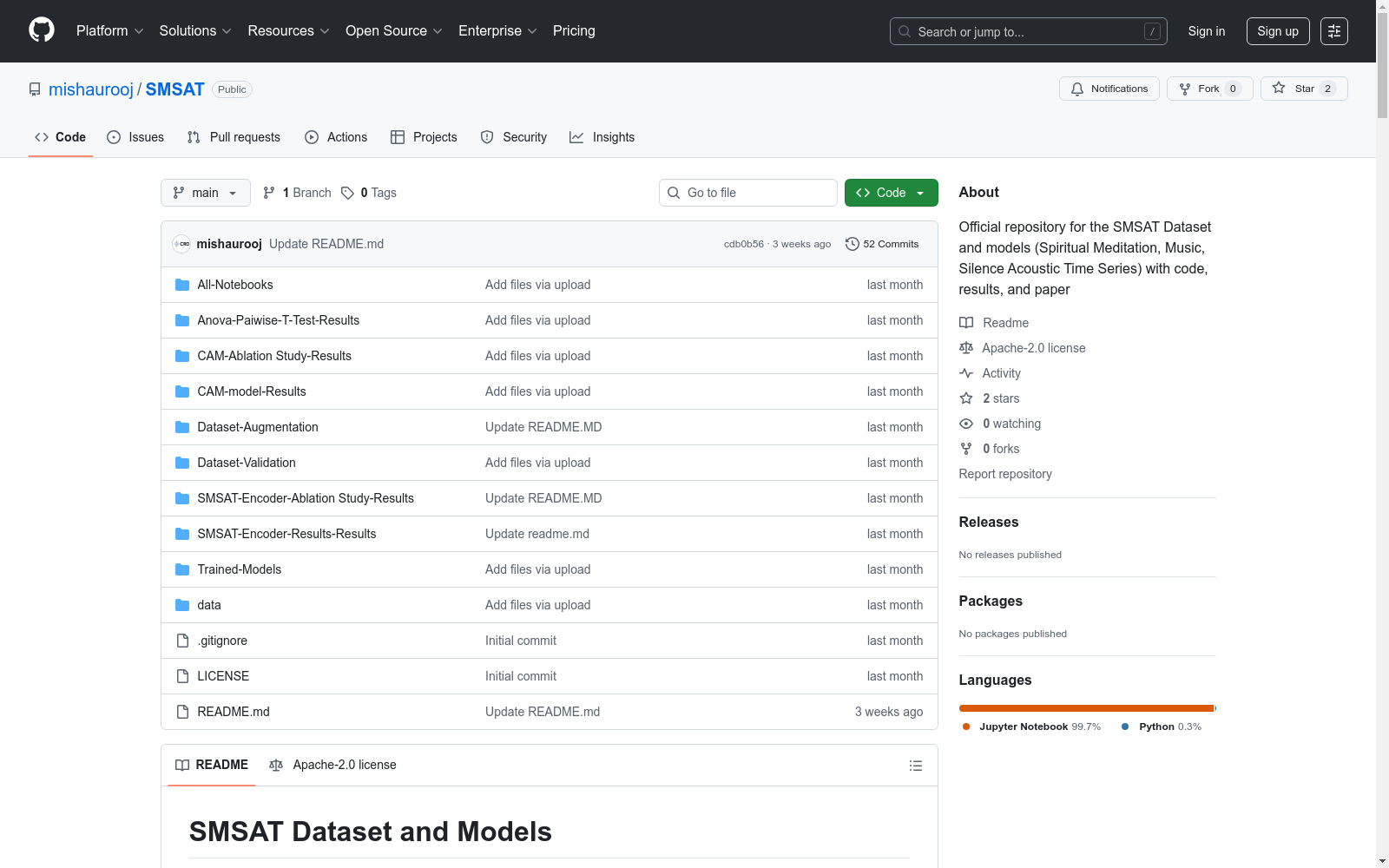Switch to the Pull requests tab
This screenshot has width=1389, height=868.
coord(234,137)
